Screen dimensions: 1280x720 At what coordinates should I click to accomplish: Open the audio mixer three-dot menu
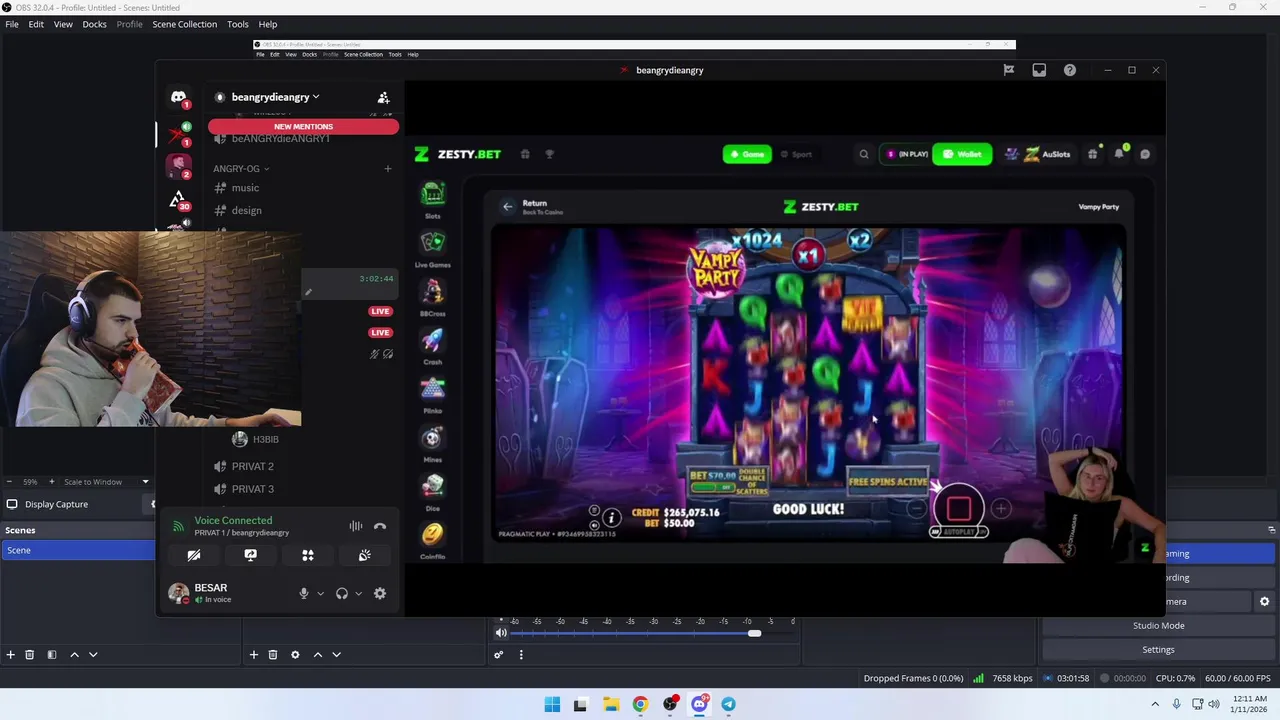click(x=520, y=655)
